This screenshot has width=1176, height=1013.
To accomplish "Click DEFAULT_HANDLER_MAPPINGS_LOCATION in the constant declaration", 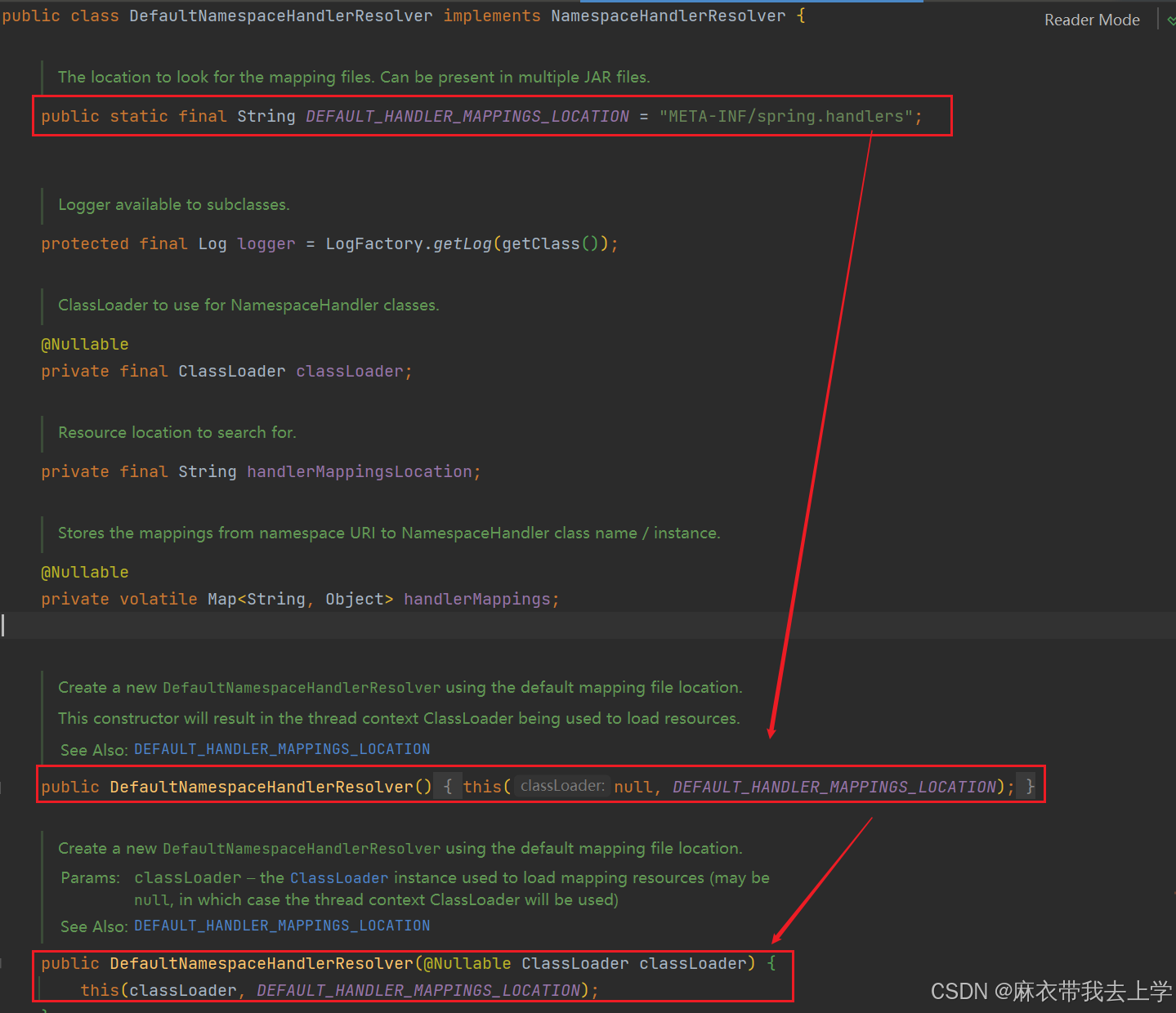I will [467, 116].
